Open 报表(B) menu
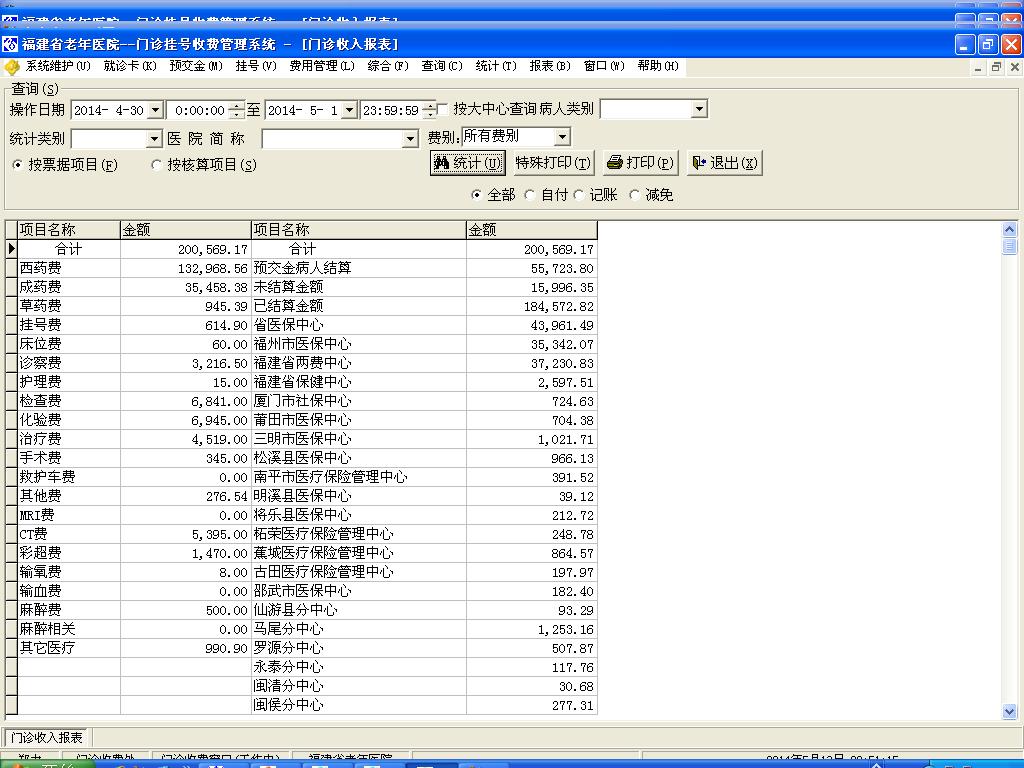 (x=550, y=66)
